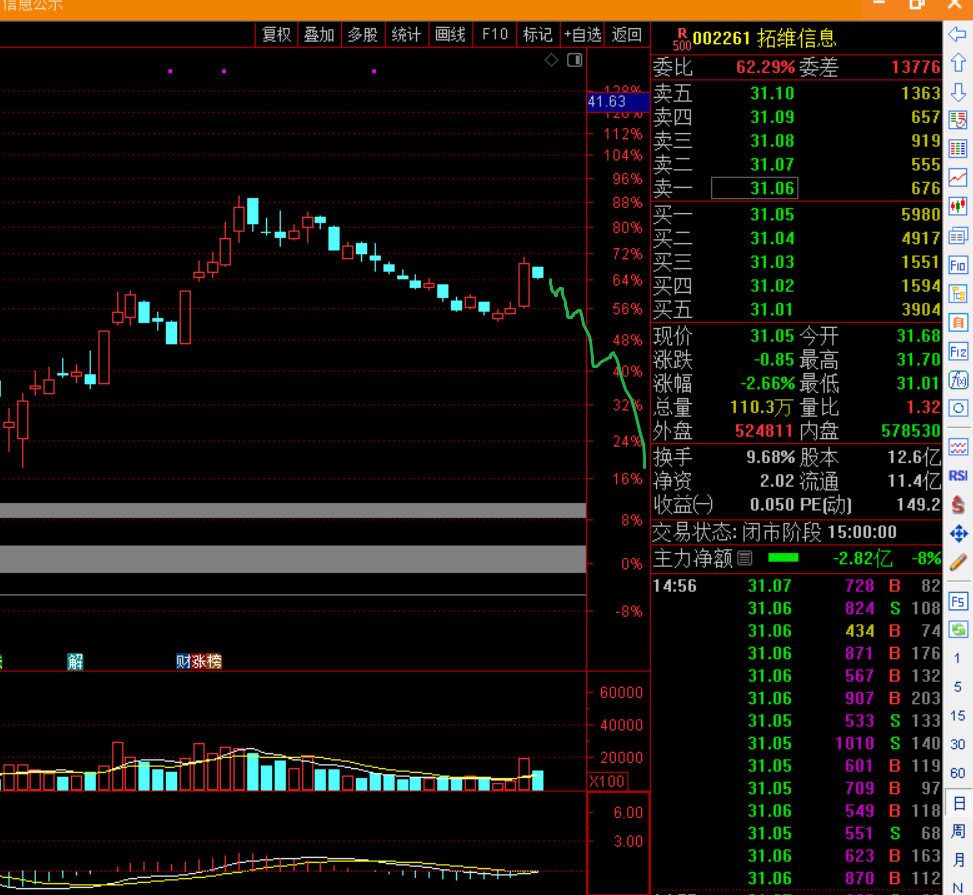973x895 pixels.
Task: Click the 14:56 trade time entry
Action: pyautogui.click(x=675, y=586)
